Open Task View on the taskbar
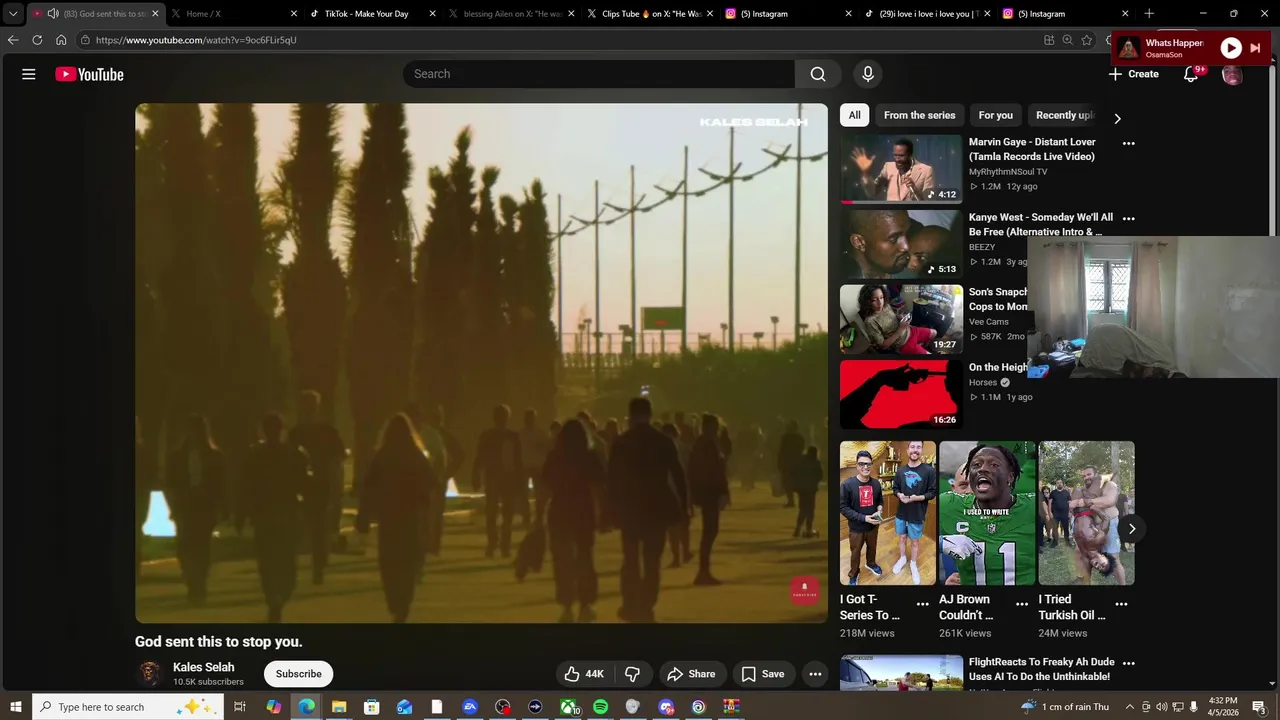This screenshot has height=720, width=1280. click(x=240, y=707)
